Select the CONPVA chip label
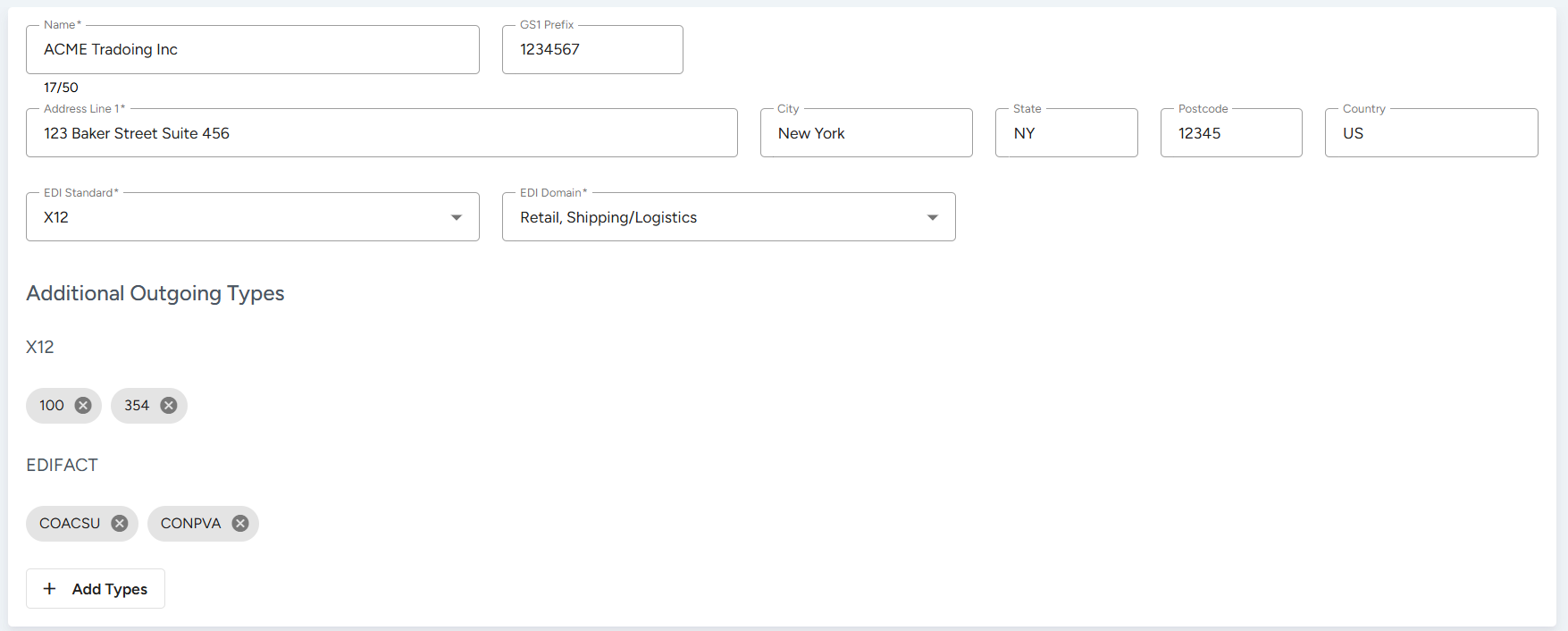1568x631 pixels. pyautogui.click(x=190, y=524)
